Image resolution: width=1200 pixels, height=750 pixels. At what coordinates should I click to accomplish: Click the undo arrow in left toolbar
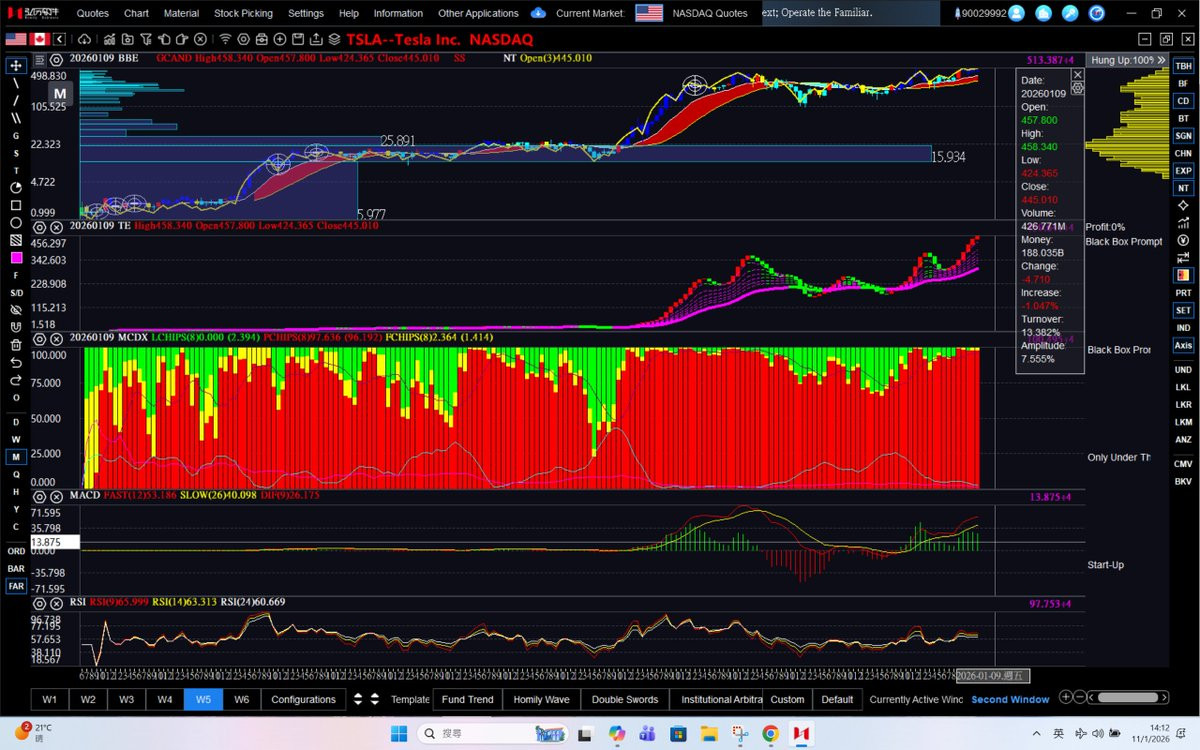16,361
